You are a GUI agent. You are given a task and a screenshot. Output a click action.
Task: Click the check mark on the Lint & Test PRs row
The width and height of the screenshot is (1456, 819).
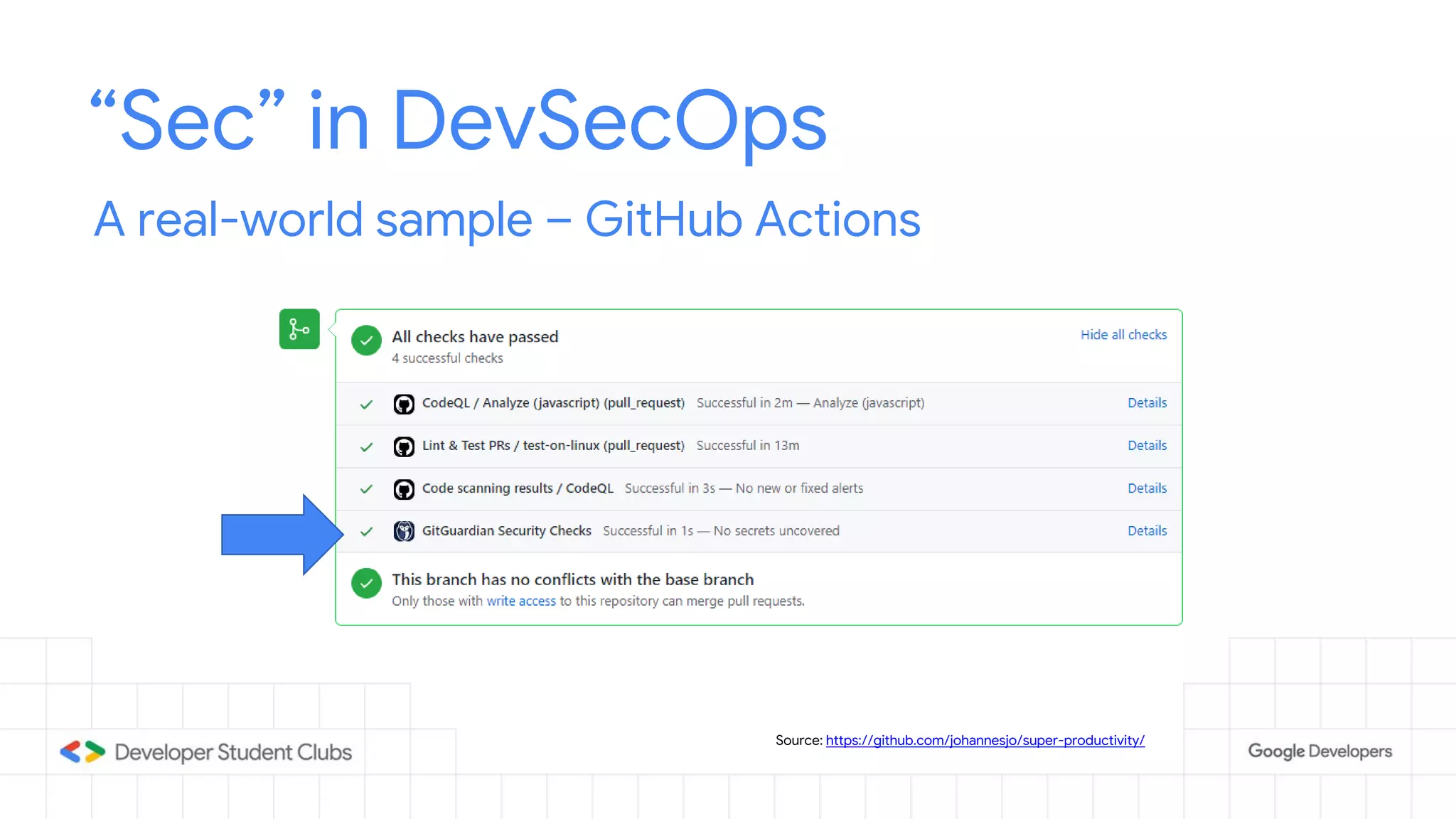coord(366,447)
